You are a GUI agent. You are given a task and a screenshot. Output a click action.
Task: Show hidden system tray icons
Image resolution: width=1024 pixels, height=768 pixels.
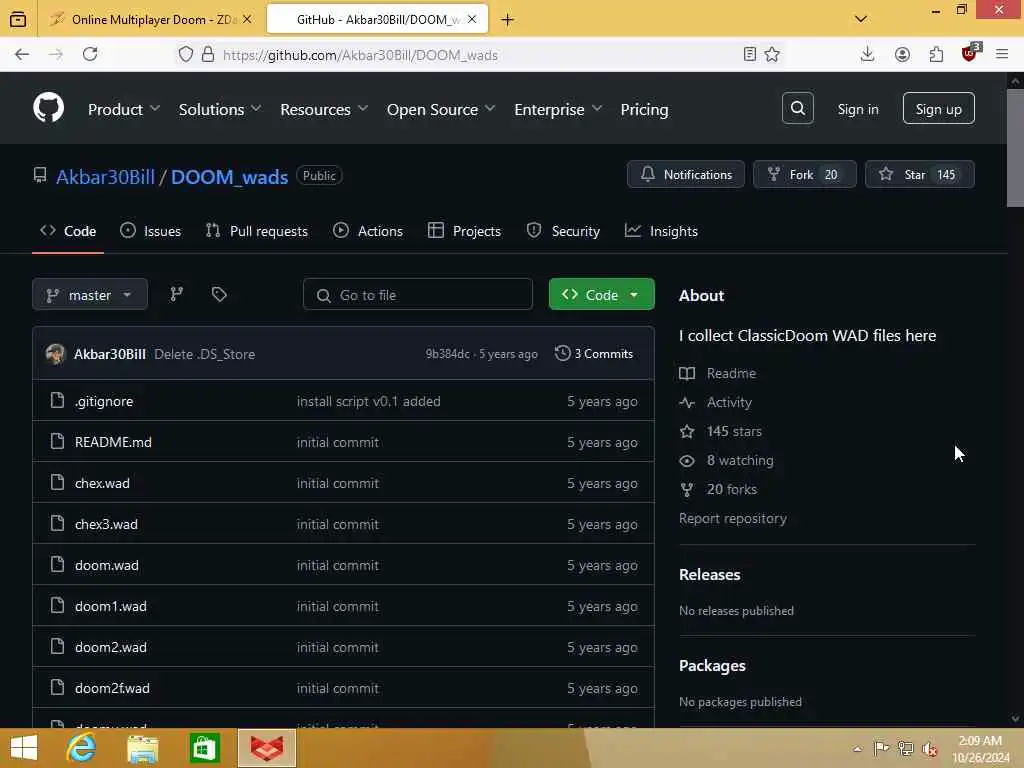pyautogui.click(x=857, y=749)
